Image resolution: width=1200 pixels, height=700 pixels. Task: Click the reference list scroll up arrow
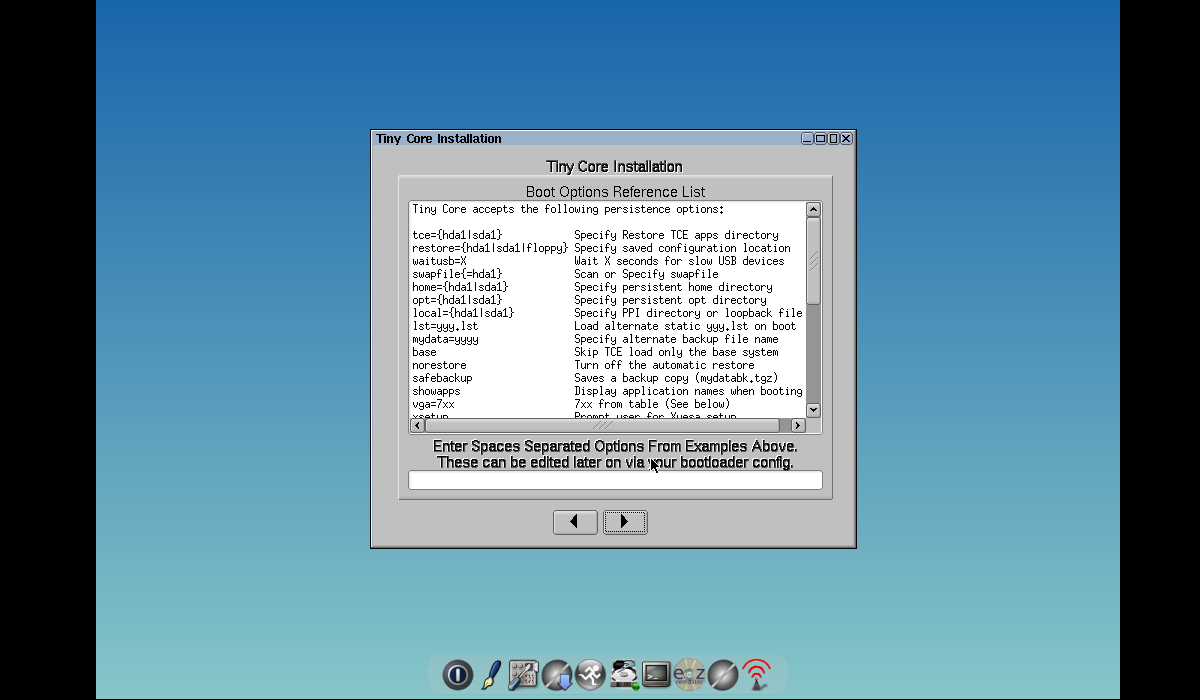point(813,210)
